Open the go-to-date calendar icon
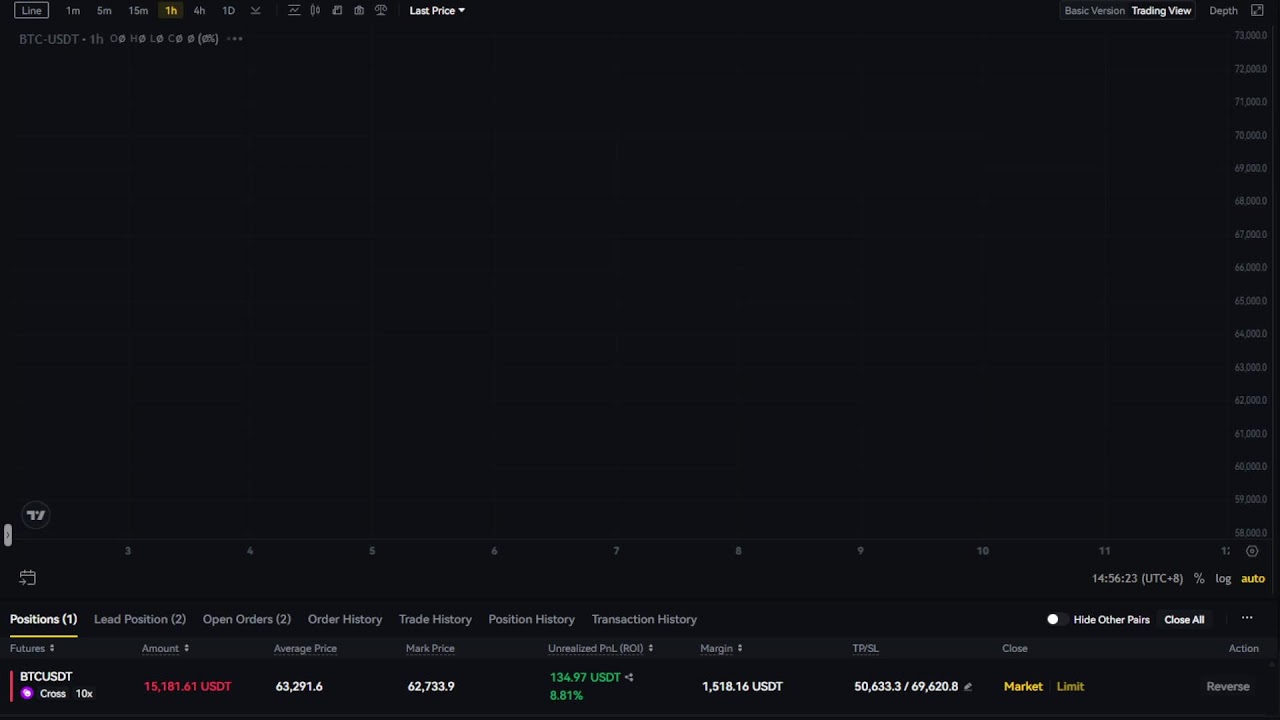Image resolution: width=1280 pixels, height=720 pixels. pos(27,578)
